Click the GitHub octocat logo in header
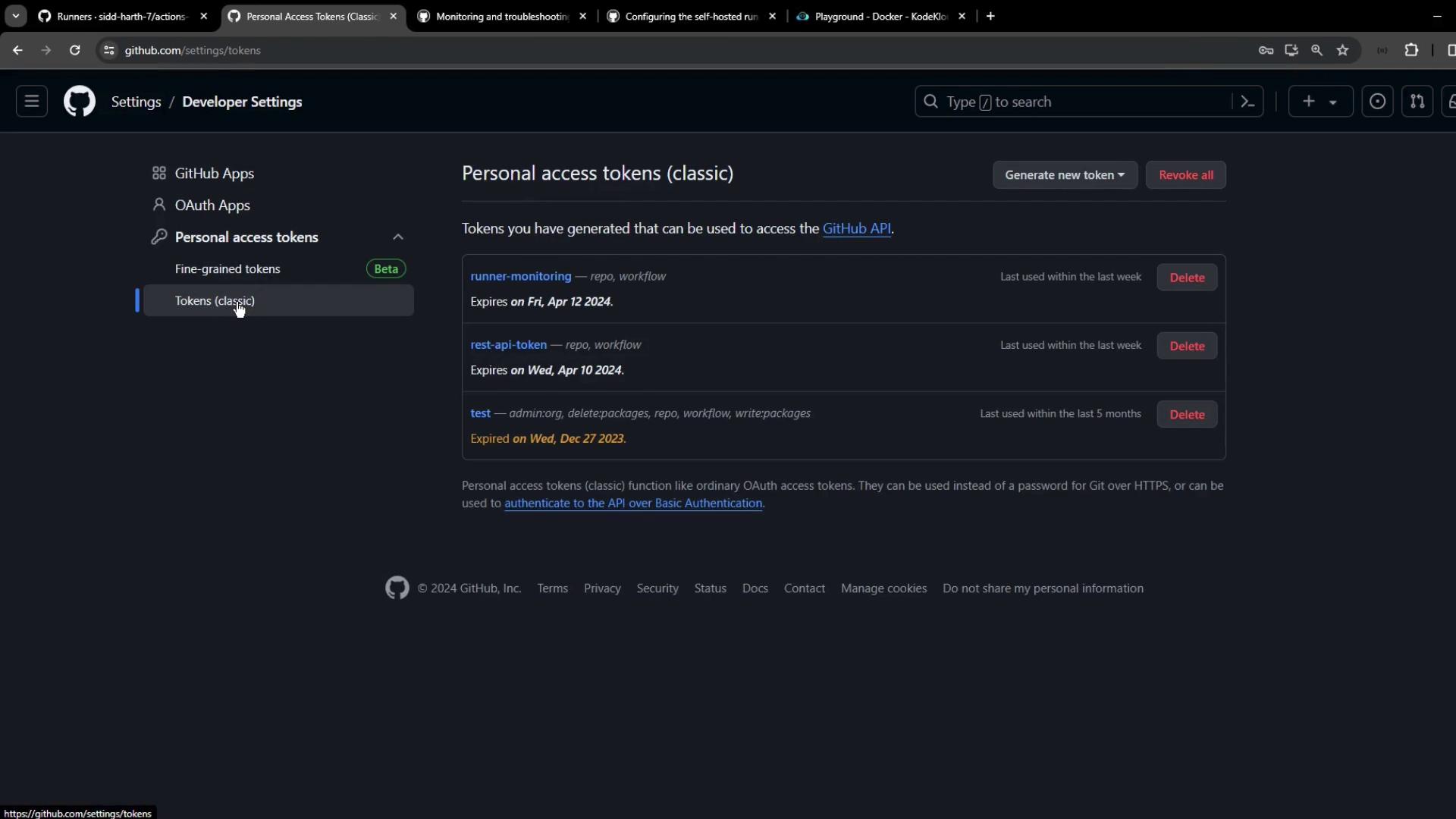This screenshot has width=1456, height=819. [x=80, y=102]
